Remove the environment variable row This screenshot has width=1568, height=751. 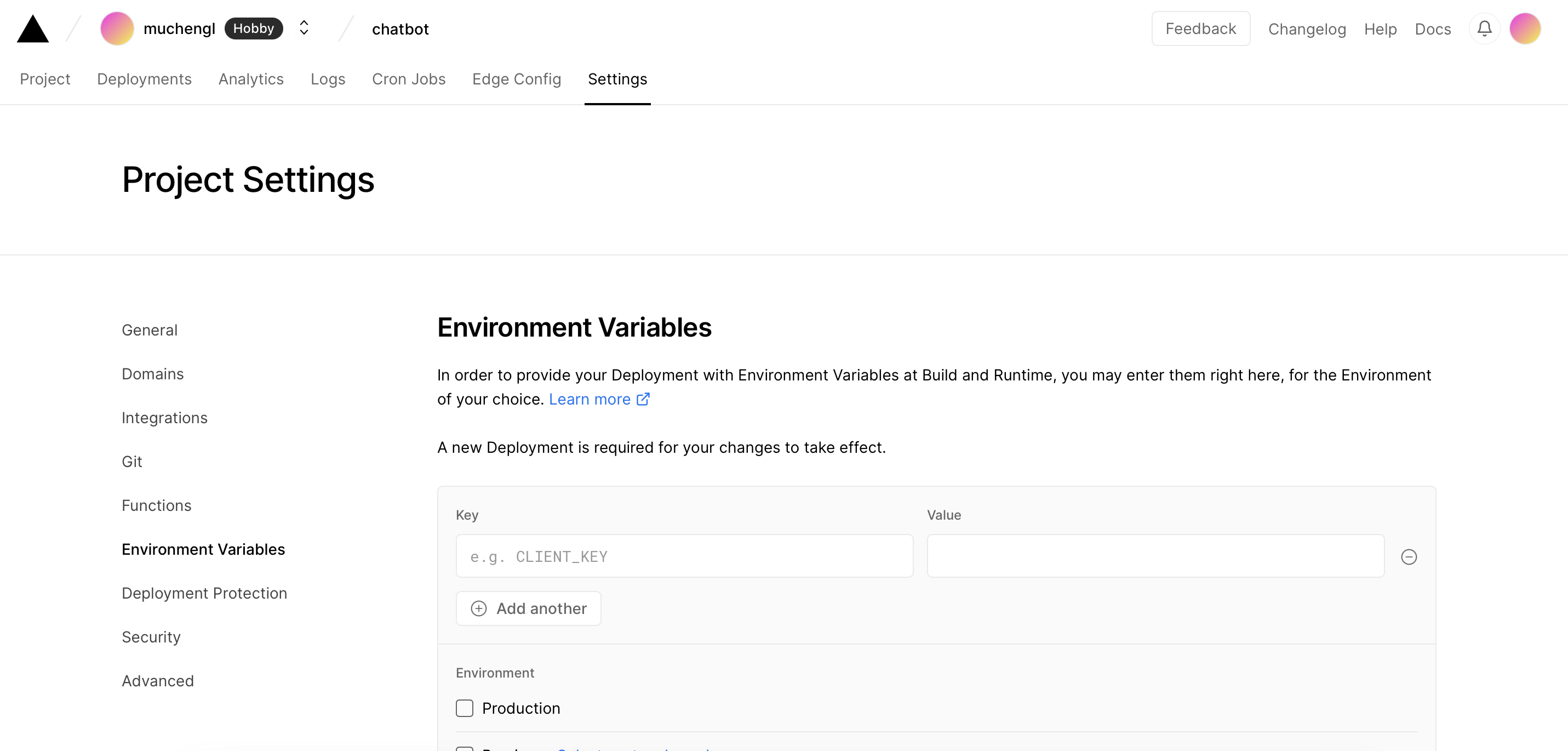(1410, 556)
